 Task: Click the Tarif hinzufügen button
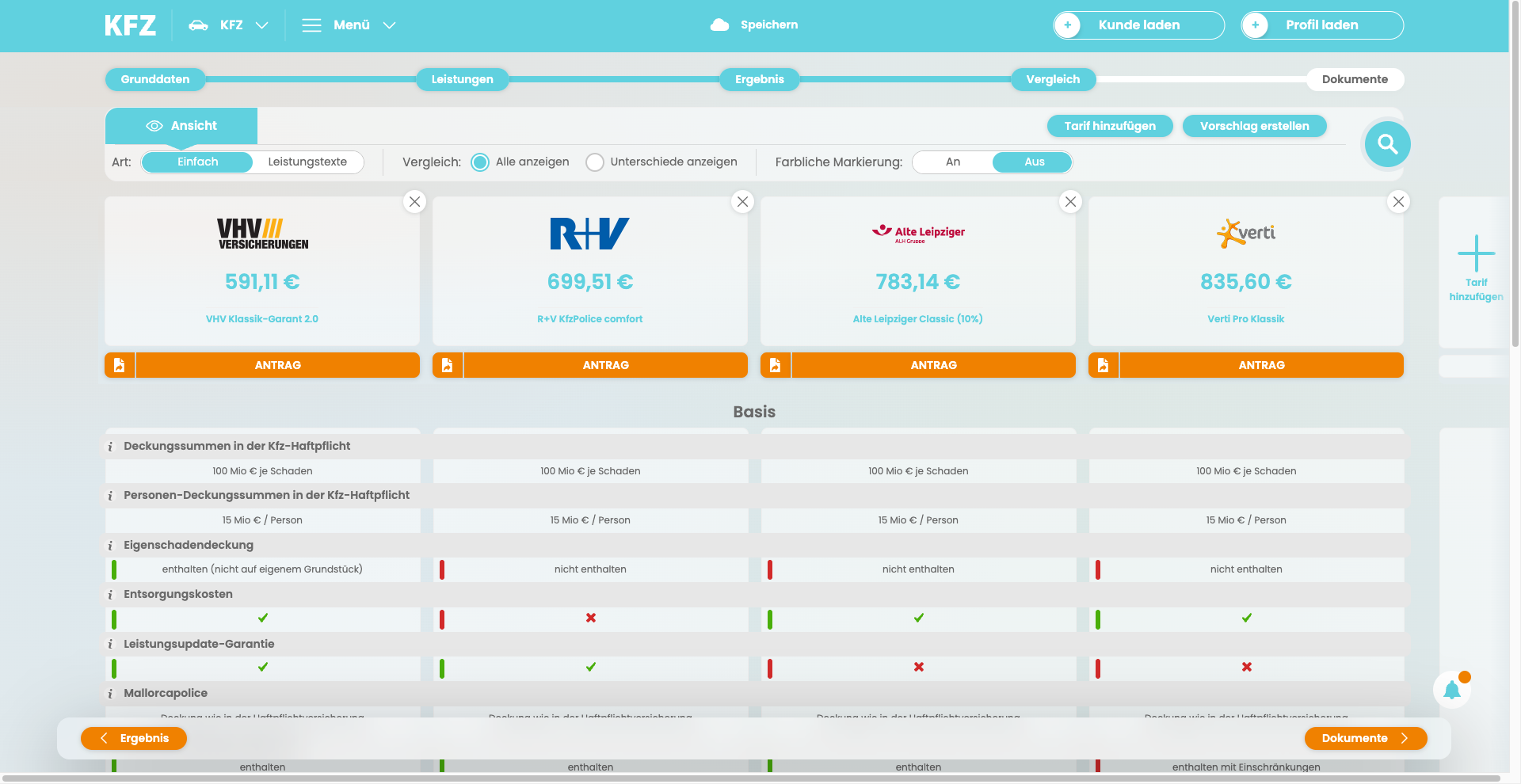click(x=1110, y=126)
